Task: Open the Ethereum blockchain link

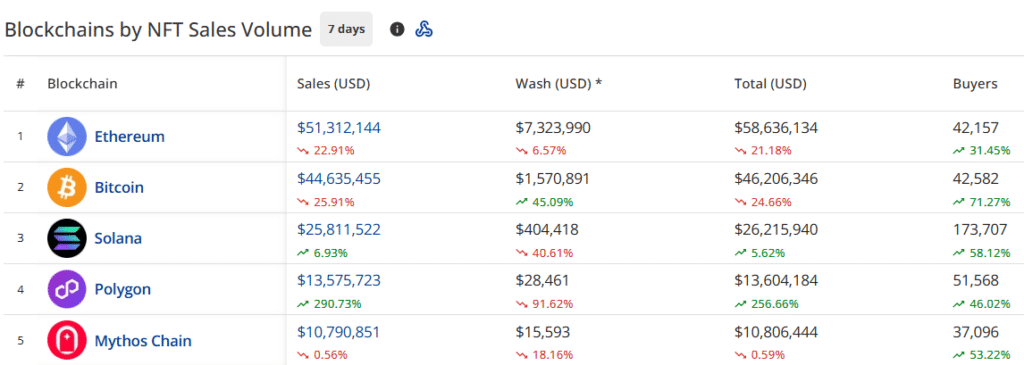Action: click(129, 137)
